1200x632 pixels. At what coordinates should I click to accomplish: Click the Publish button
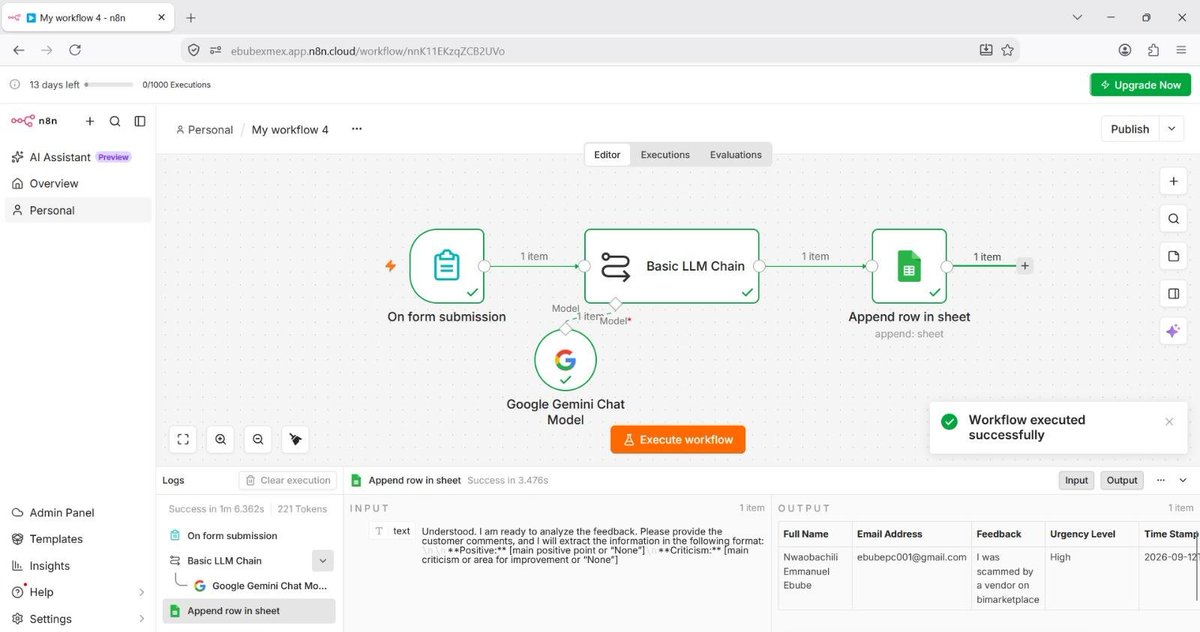(1130, 129)
